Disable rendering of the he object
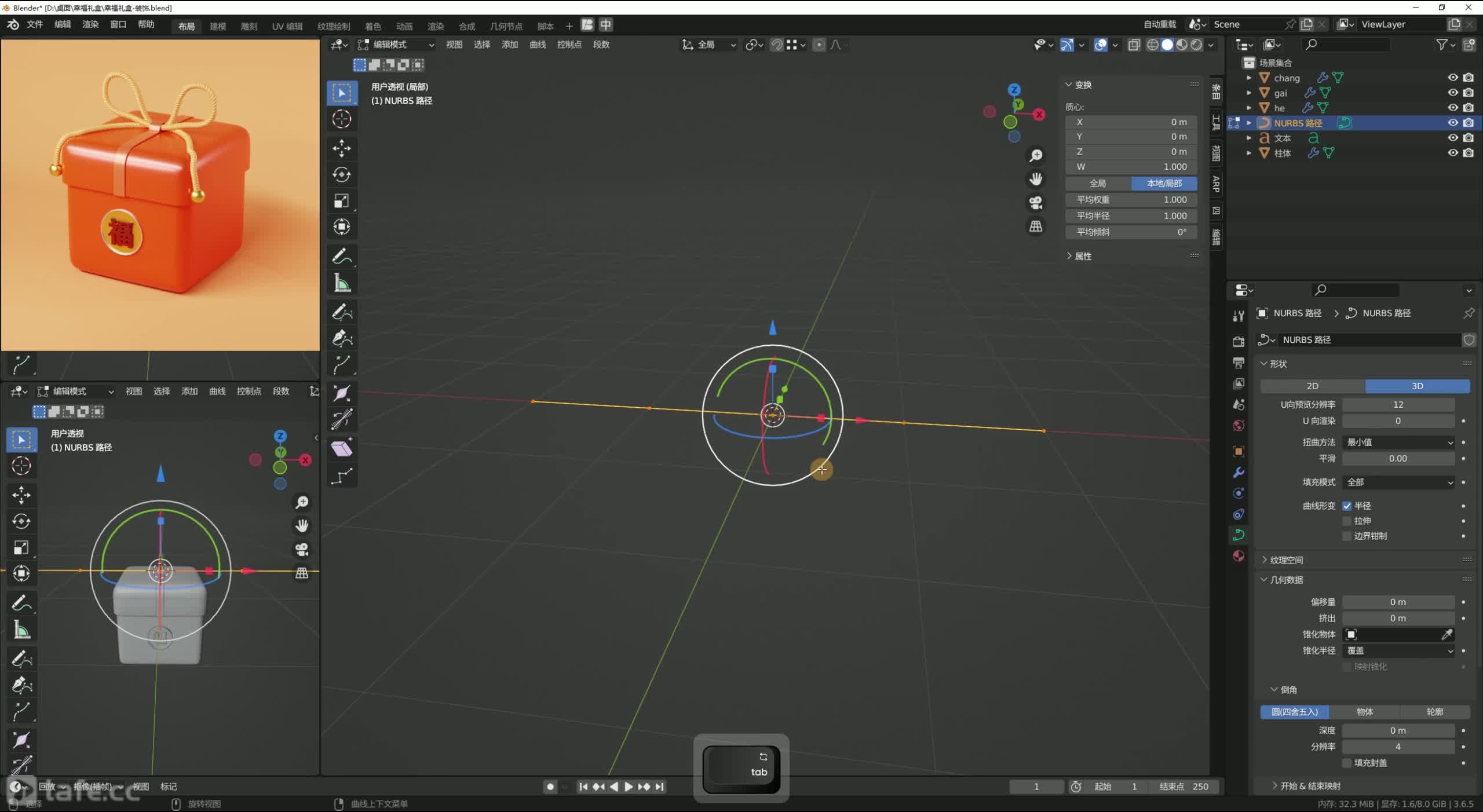Image resolution: width=1483 pixels, height=812 pixels. (1469, 108)
